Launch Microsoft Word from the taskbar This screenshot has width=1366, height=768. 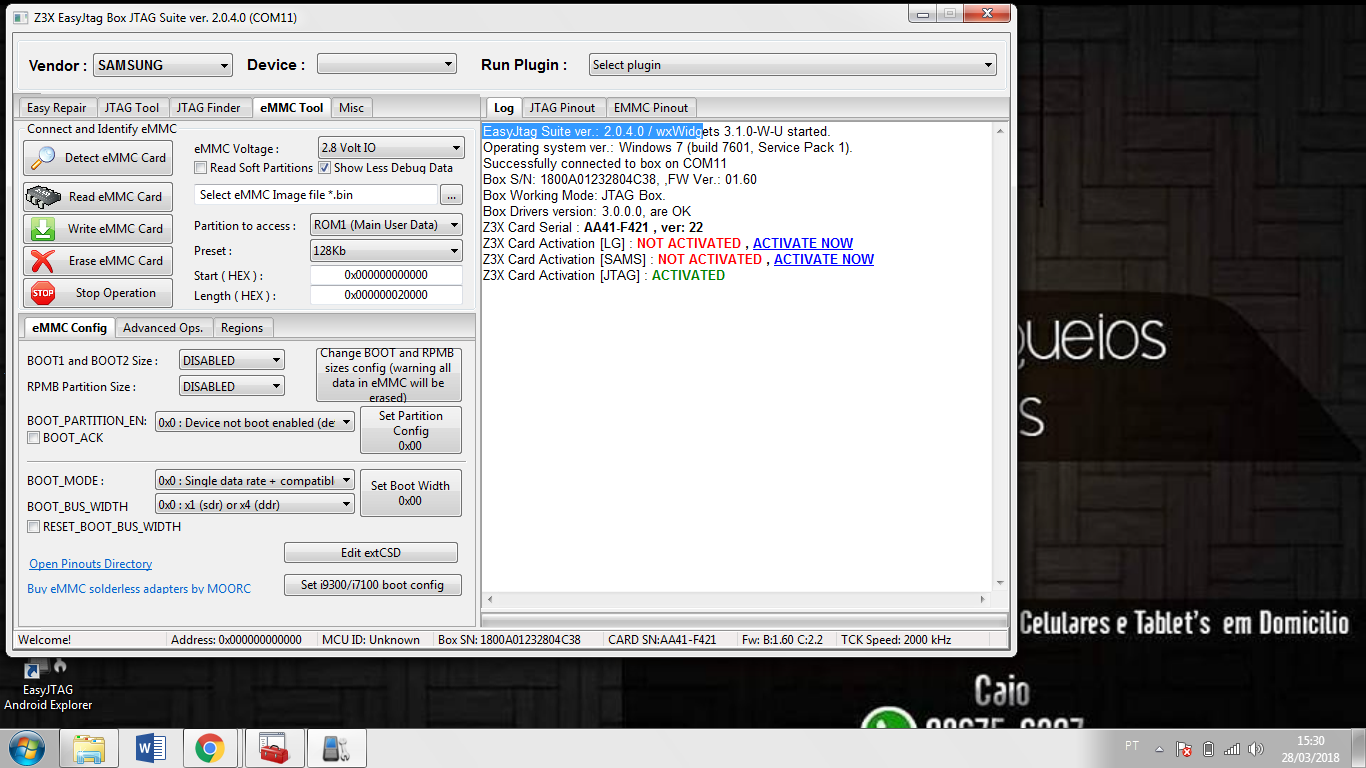[x=149, y=748]
